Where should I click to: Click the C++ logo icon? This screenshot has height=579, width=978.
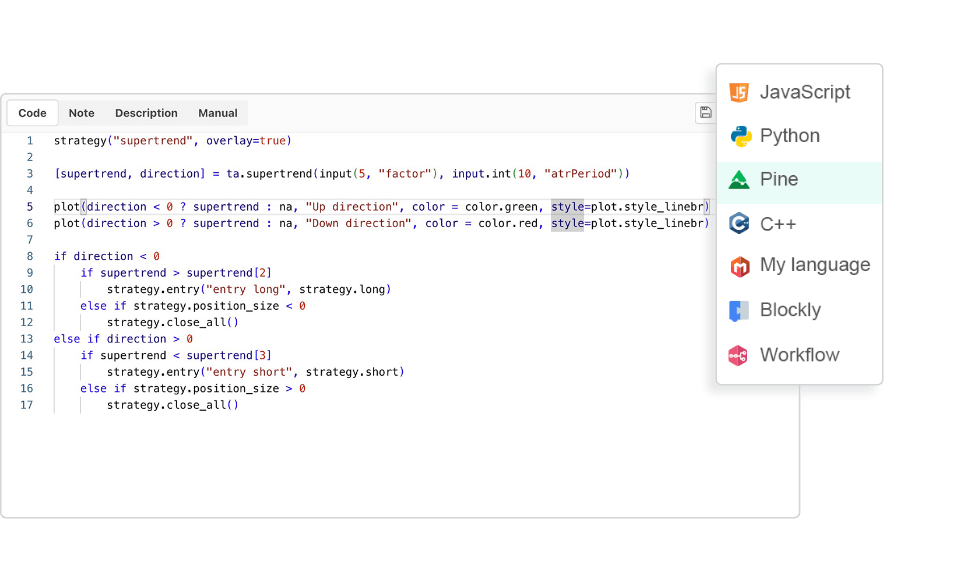pos(739,223)
